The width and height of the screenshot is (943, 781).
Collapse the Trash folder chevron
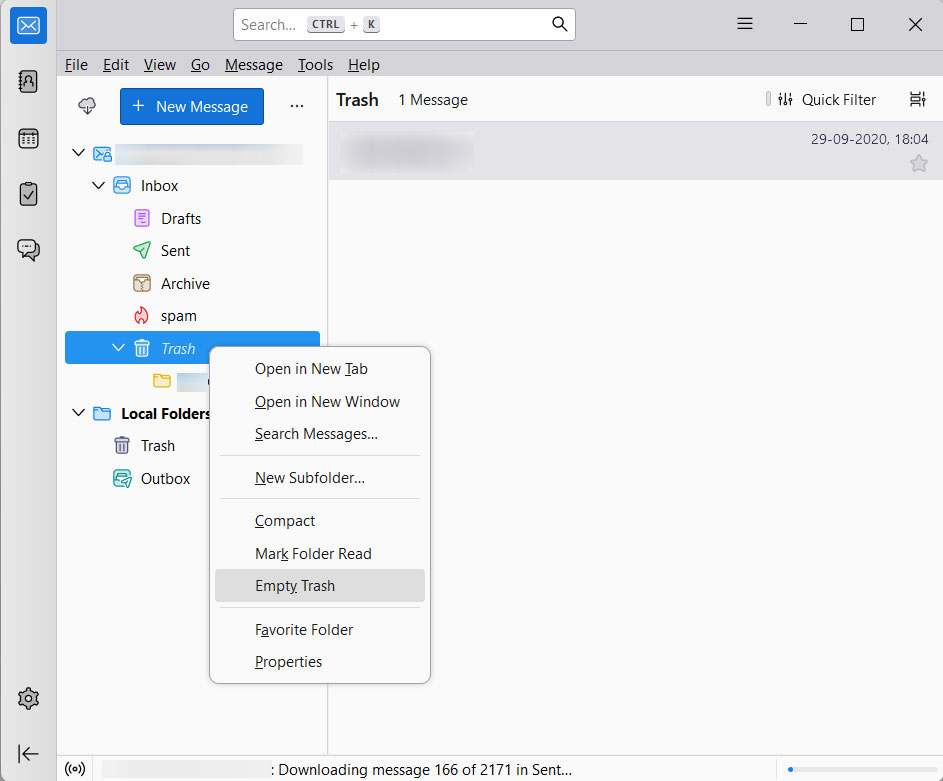(x=119, y=348)
